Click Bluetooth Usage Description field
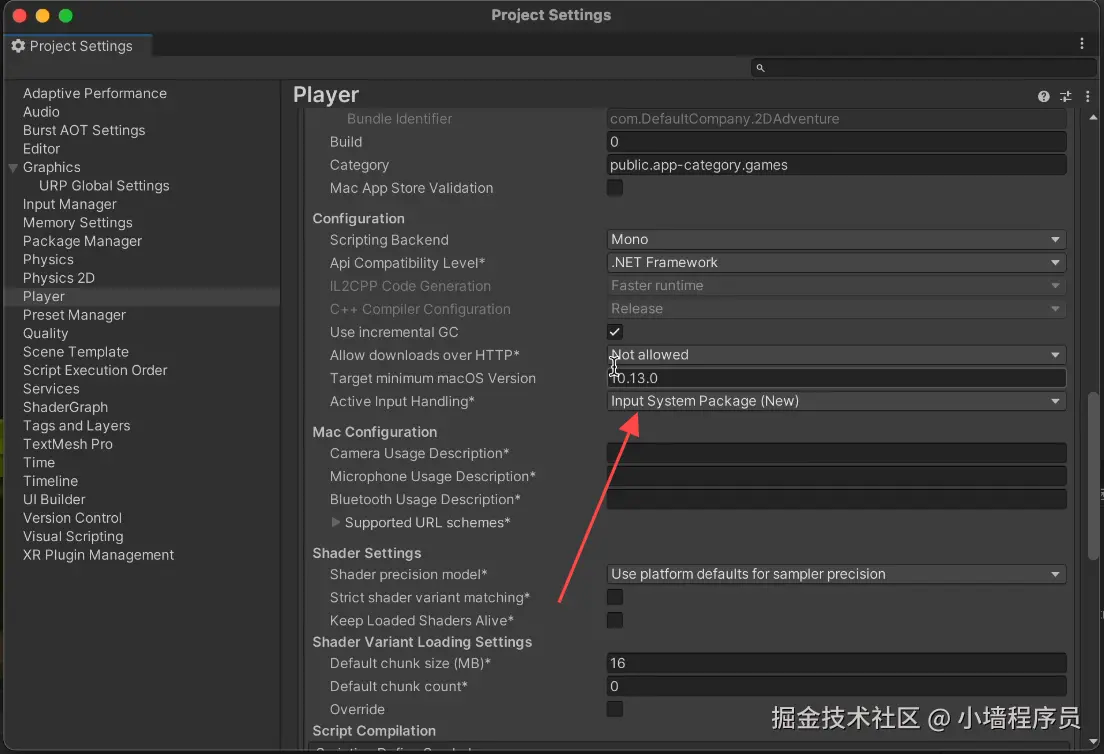 coord(836,499)
